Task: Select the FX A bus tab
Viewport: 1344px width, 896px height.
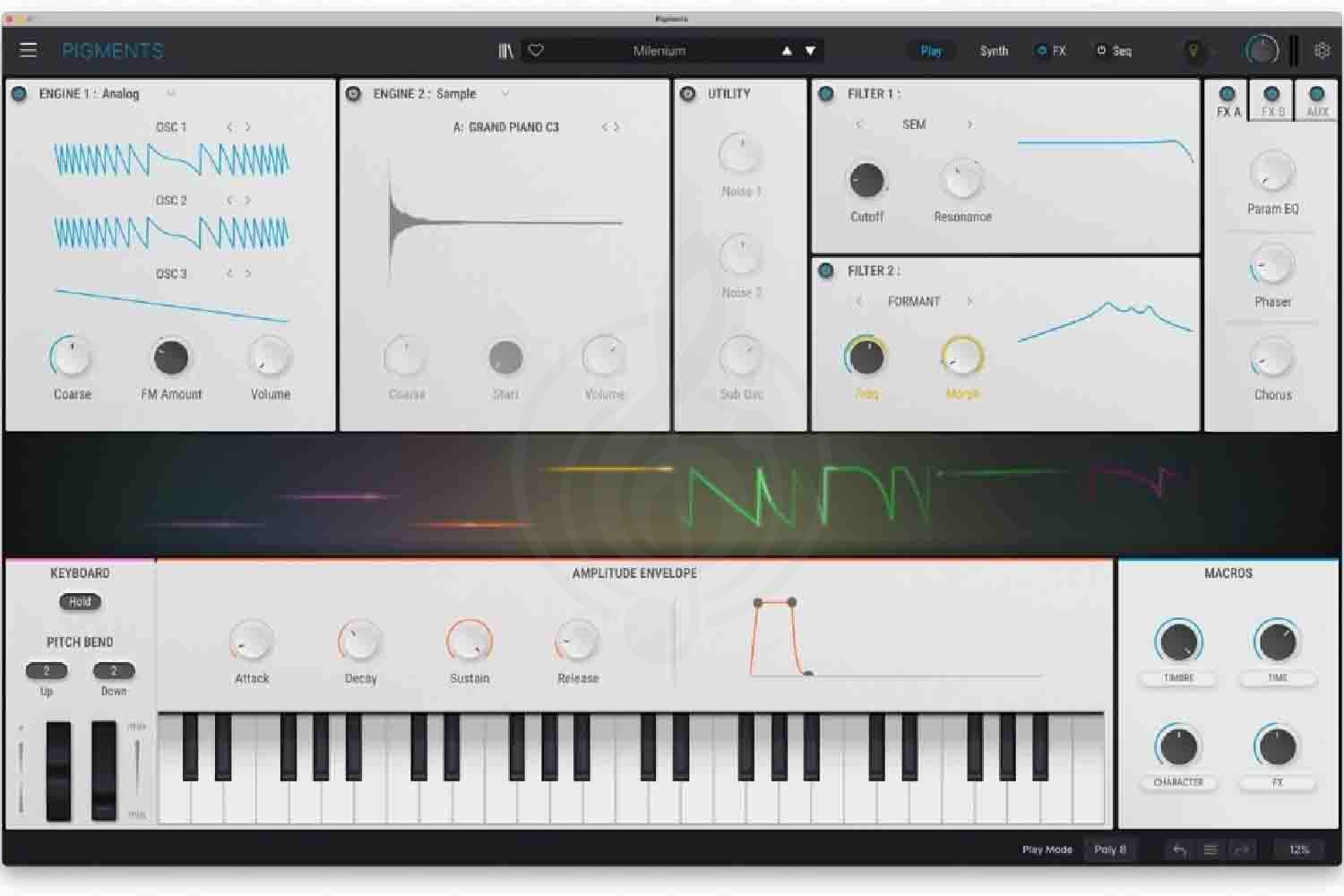Action: pyautogui.click(x=1228, y=102)
